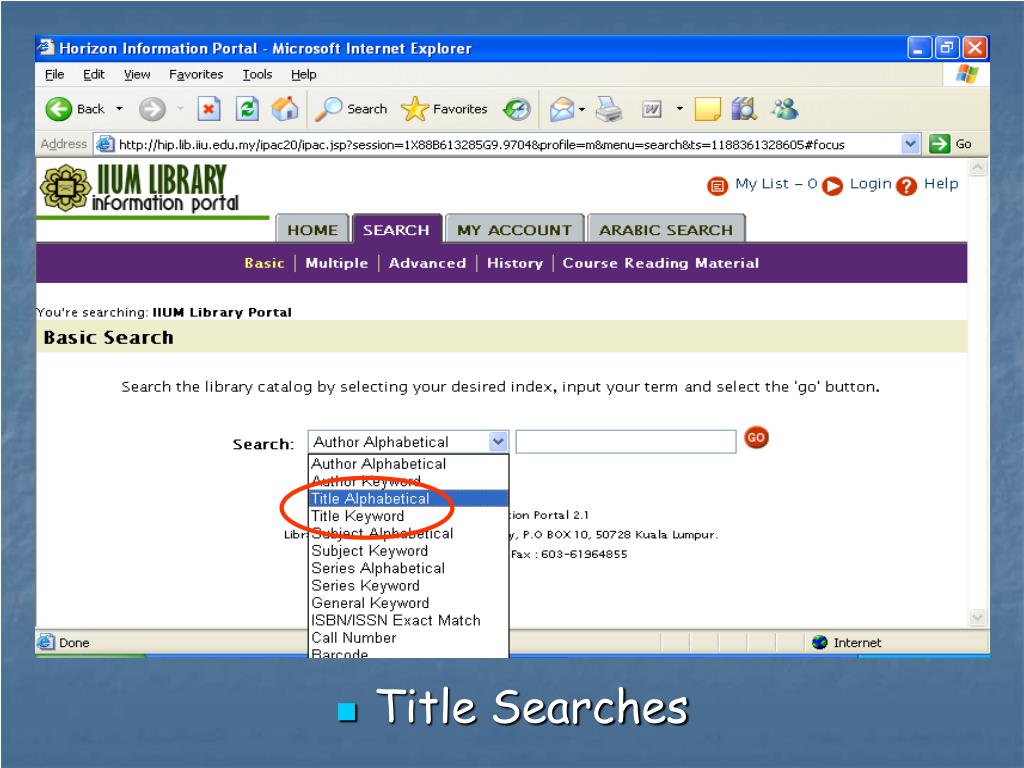Click the address URL field
Screen dimensions: 1024x768
[509, 144]
